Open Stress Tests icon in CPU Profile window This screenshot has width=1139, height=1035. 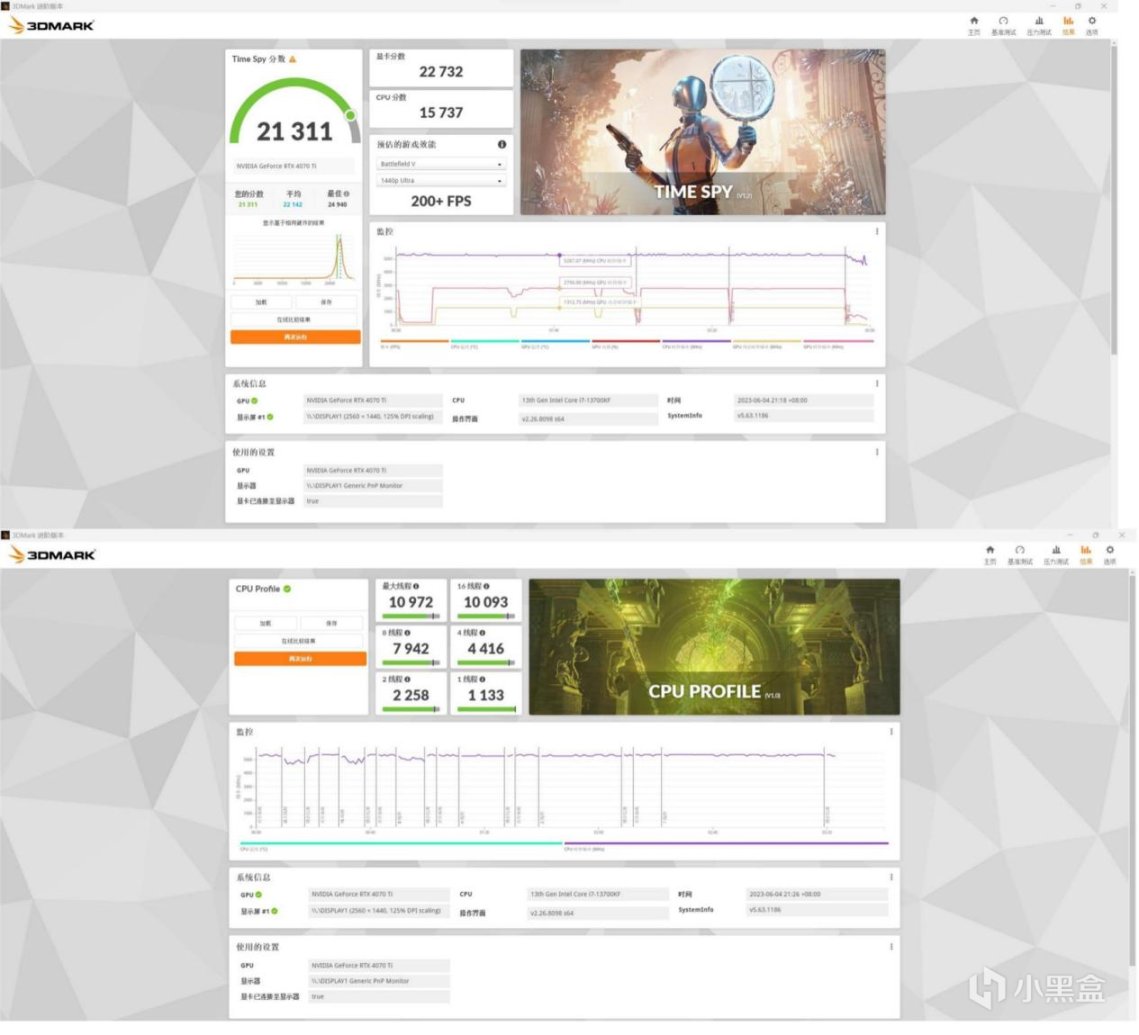(x=1055, y=551)
